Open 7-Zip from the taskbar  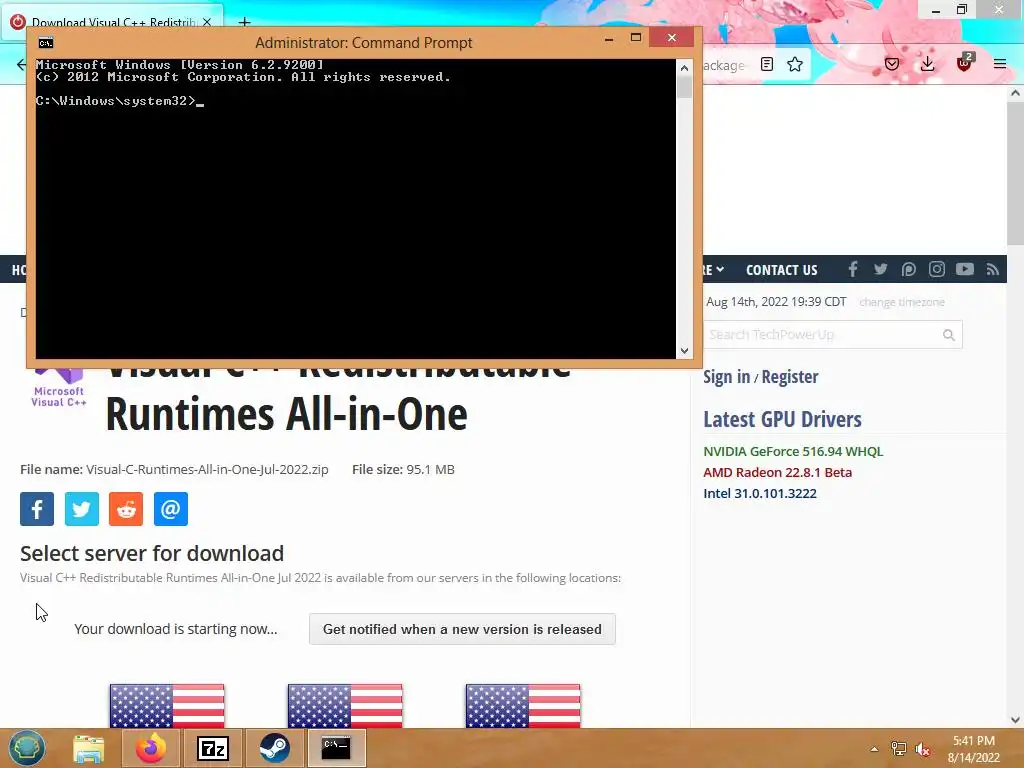[x=213, y=748]
